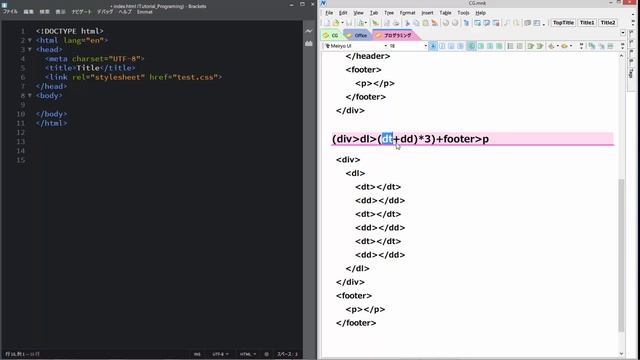The width and height of the screenshot is (640, 360).
Task: Collapse the body tag fold arrow on line 8
Action: (30, 96)
